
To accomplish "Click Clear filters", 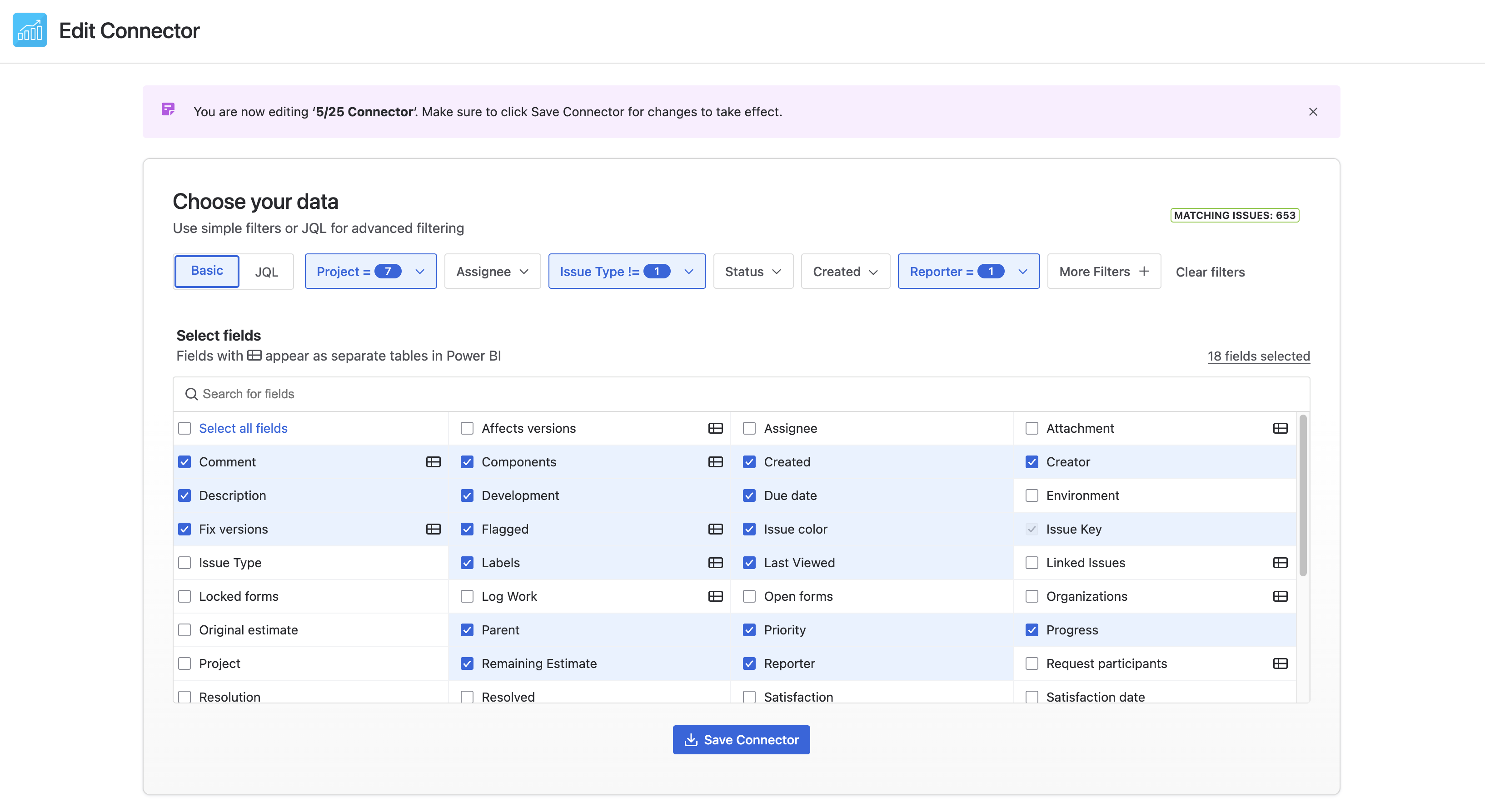I will pyautogui.click(x=1210, y=272).
